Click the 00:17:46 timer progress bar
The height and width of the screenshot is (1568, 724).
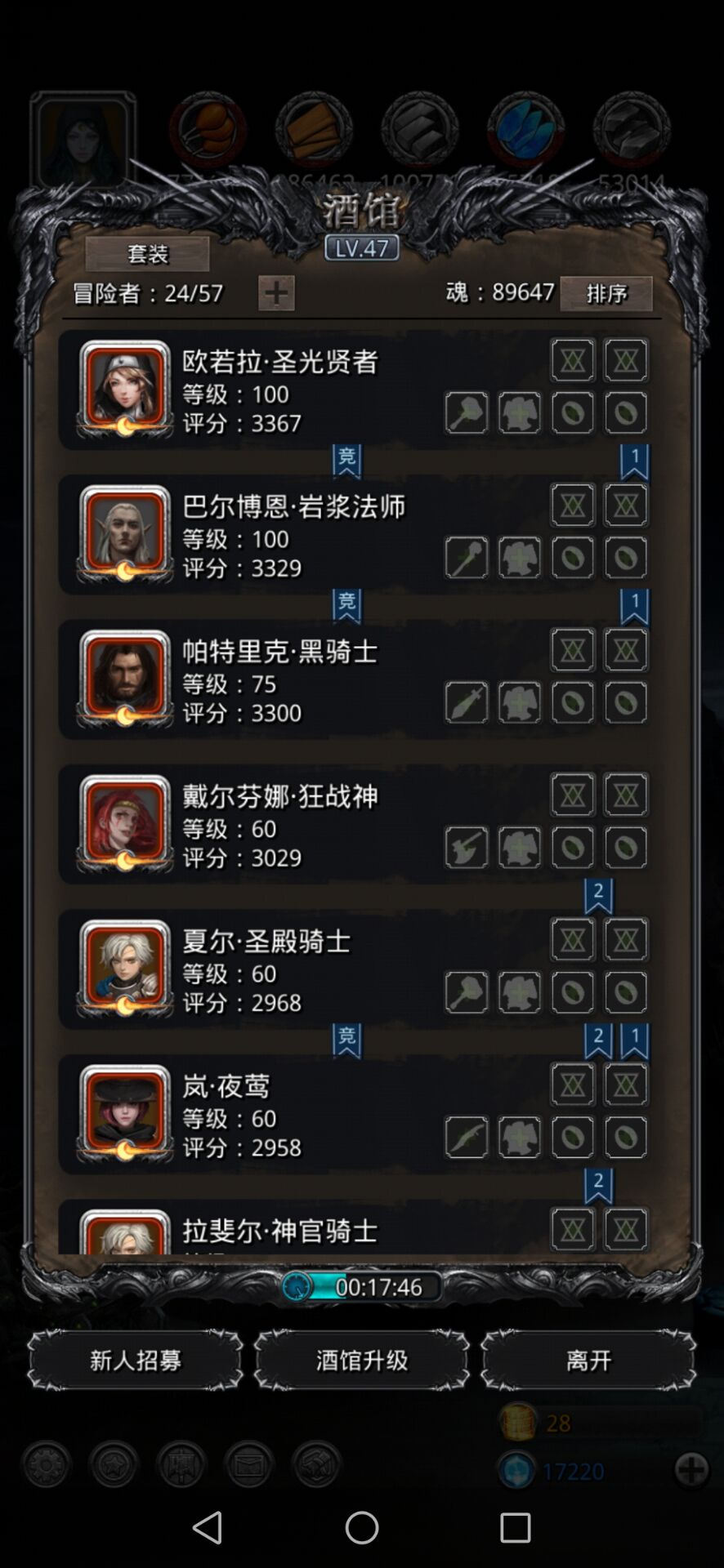tap(361, 1286)
